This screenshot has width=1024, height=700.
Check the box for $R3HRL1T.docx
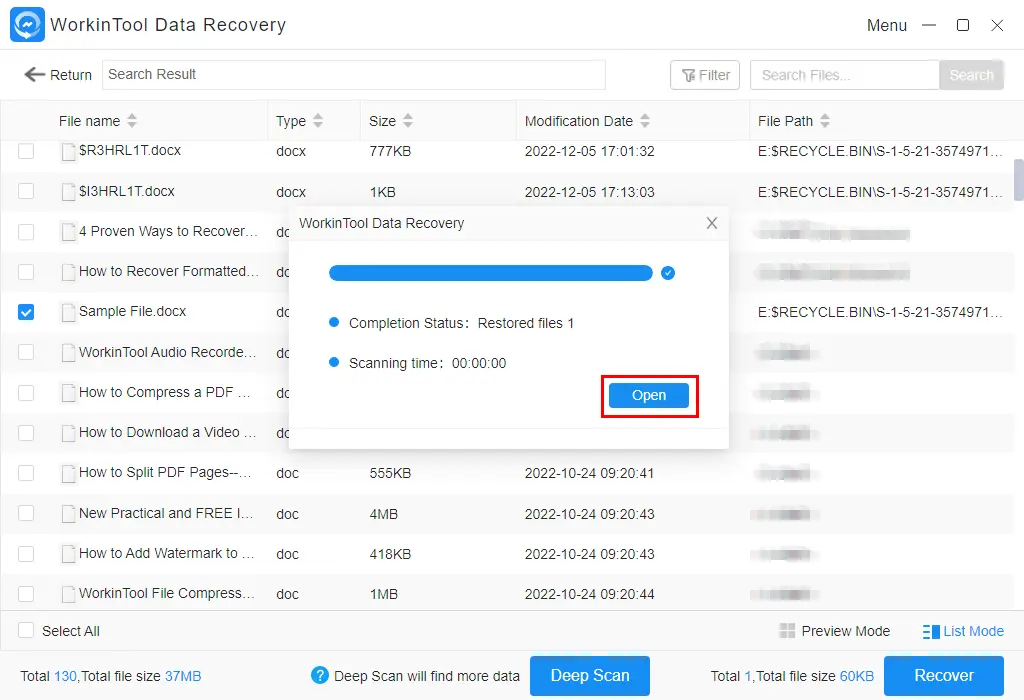(26, 151)
